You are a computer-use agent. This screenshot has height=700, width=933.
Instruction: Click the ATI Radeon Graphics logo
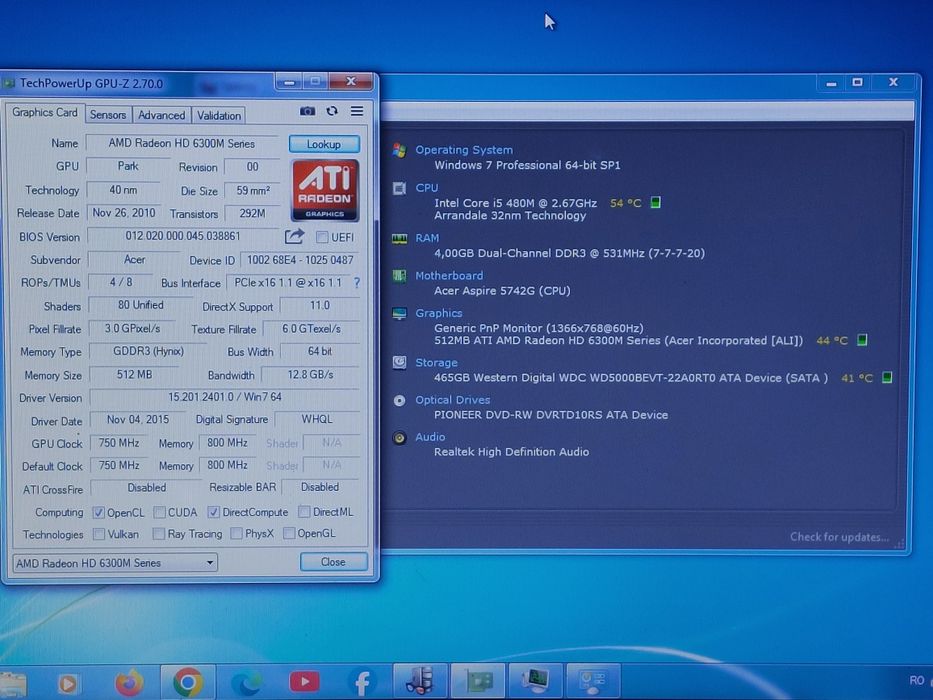point(325,190)
